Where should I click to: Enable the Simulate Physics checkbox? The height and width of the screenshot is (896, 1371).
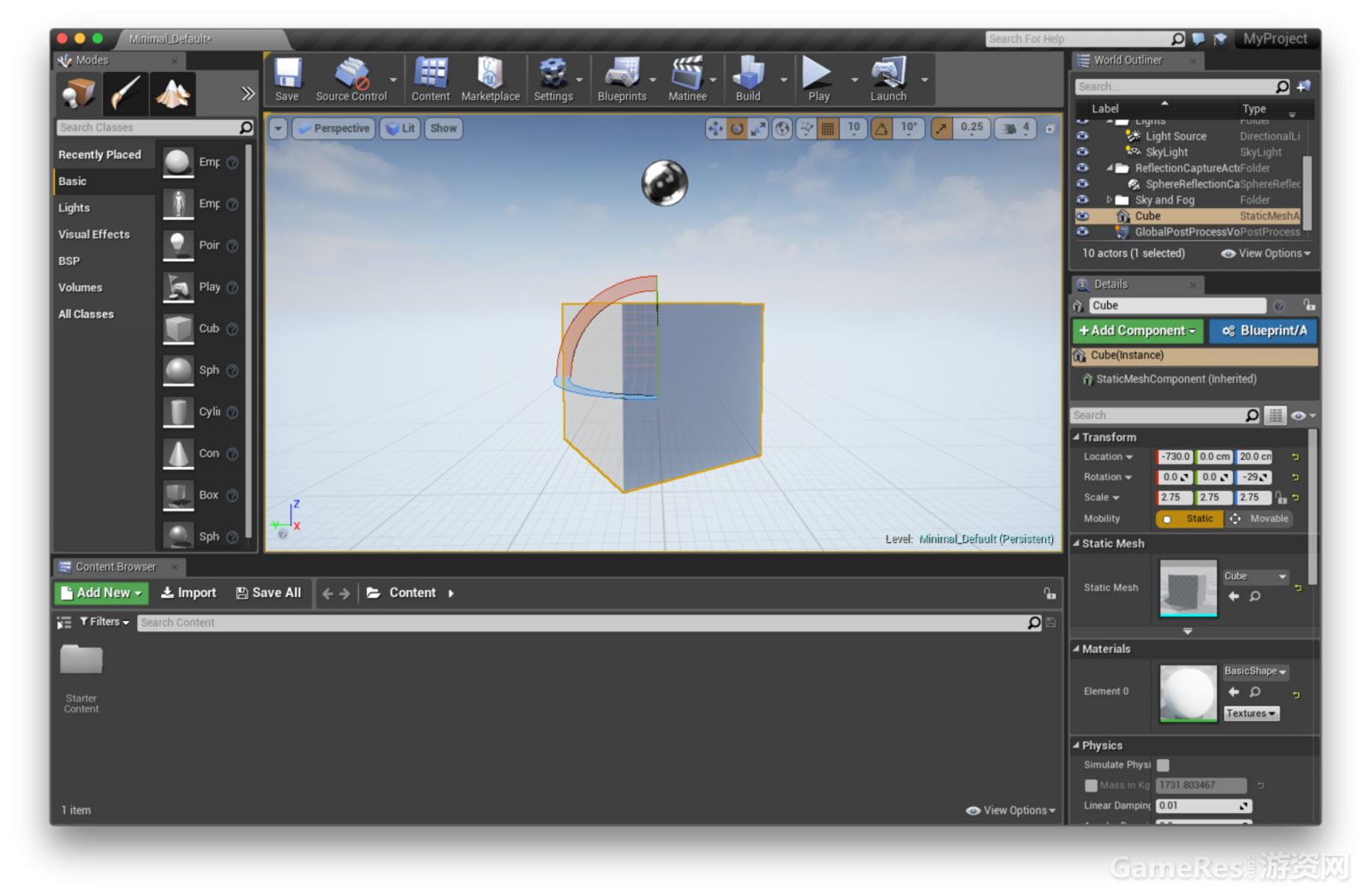[1163, 765]
